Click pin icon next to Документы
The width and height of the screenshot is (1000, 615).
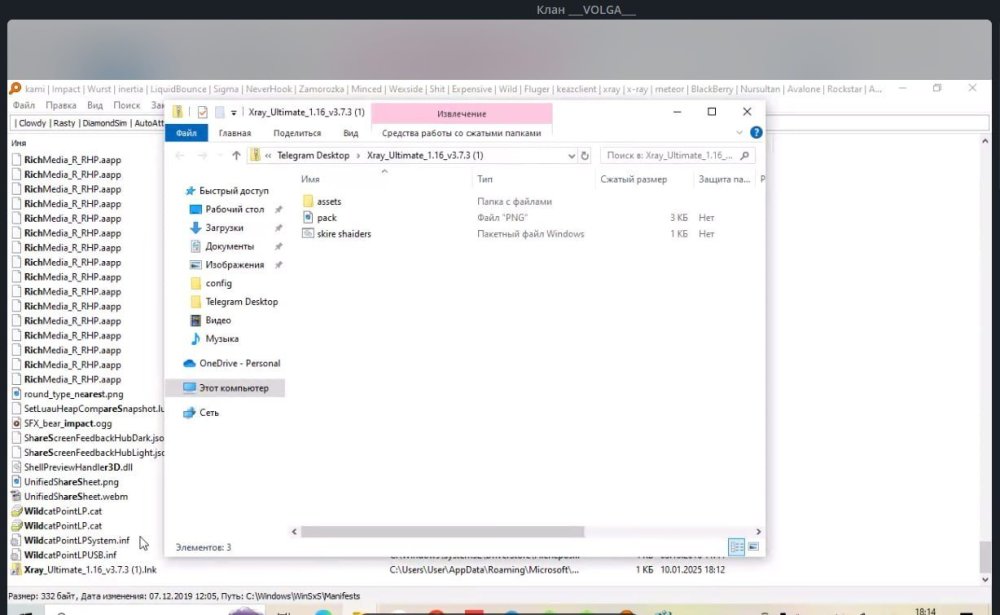(x=279, y=246)
